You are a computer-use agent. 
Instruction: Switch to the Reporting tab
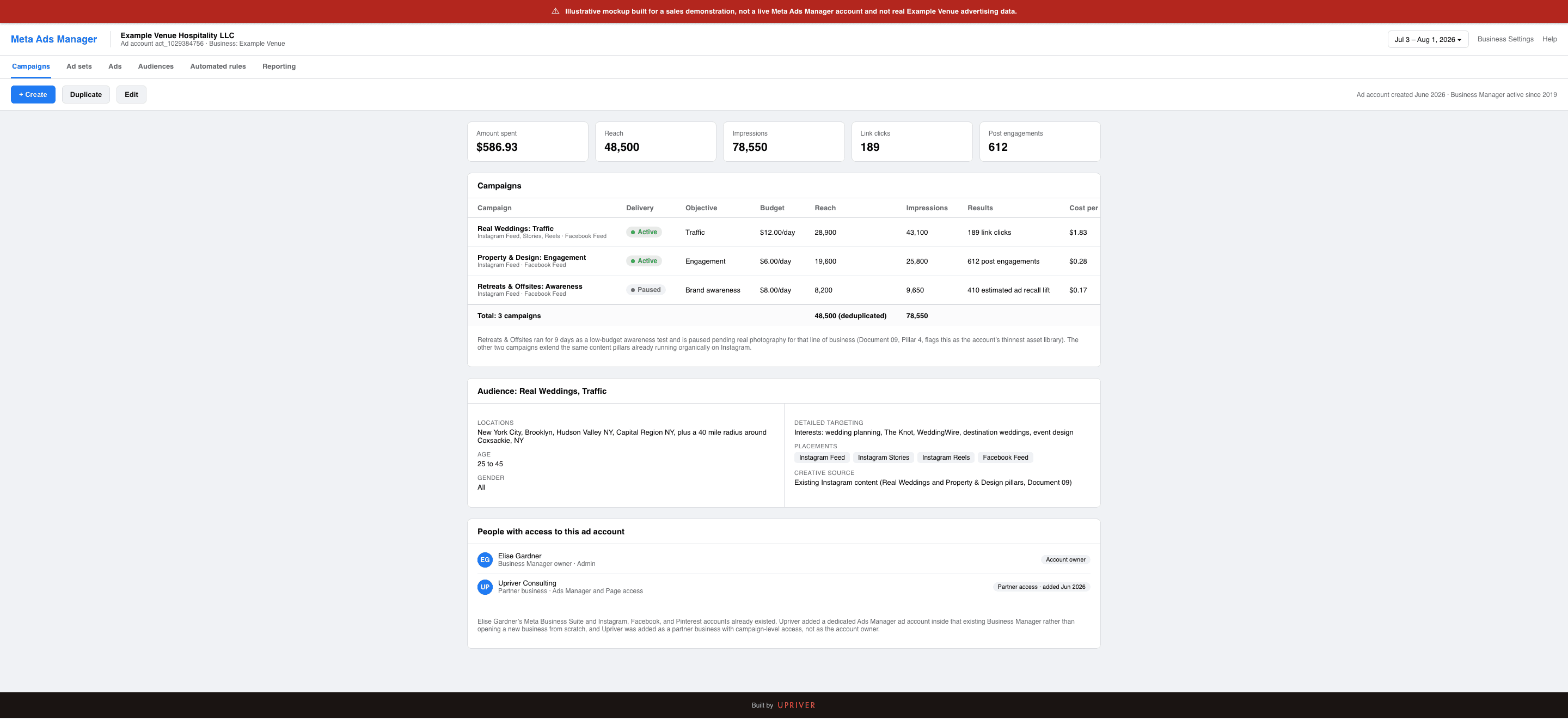[279, 66]
